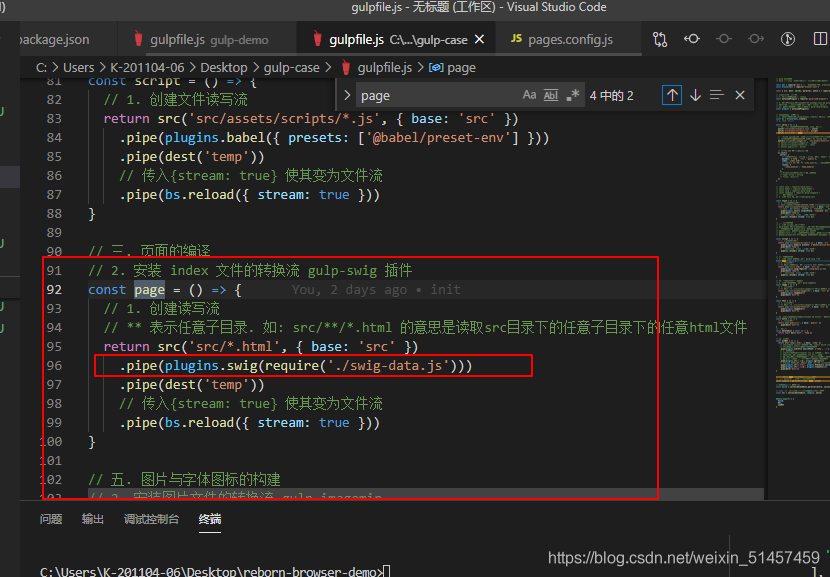Open the compare changes source control icon
Image resolution: width=830 pixels, height=577 pixels.
point(660,39)
